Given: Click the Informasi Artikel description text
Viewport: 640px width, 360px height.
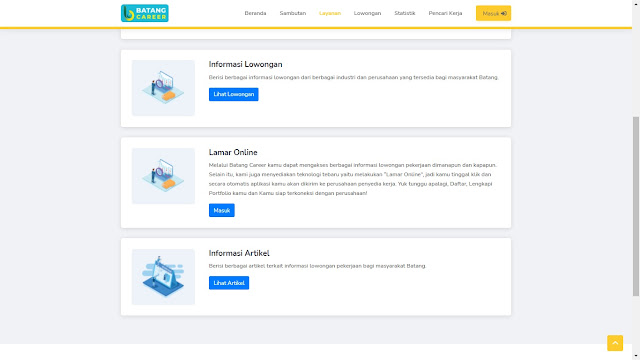Looking at the screenshot, I should pyautogui.click(x=318, y=266).
